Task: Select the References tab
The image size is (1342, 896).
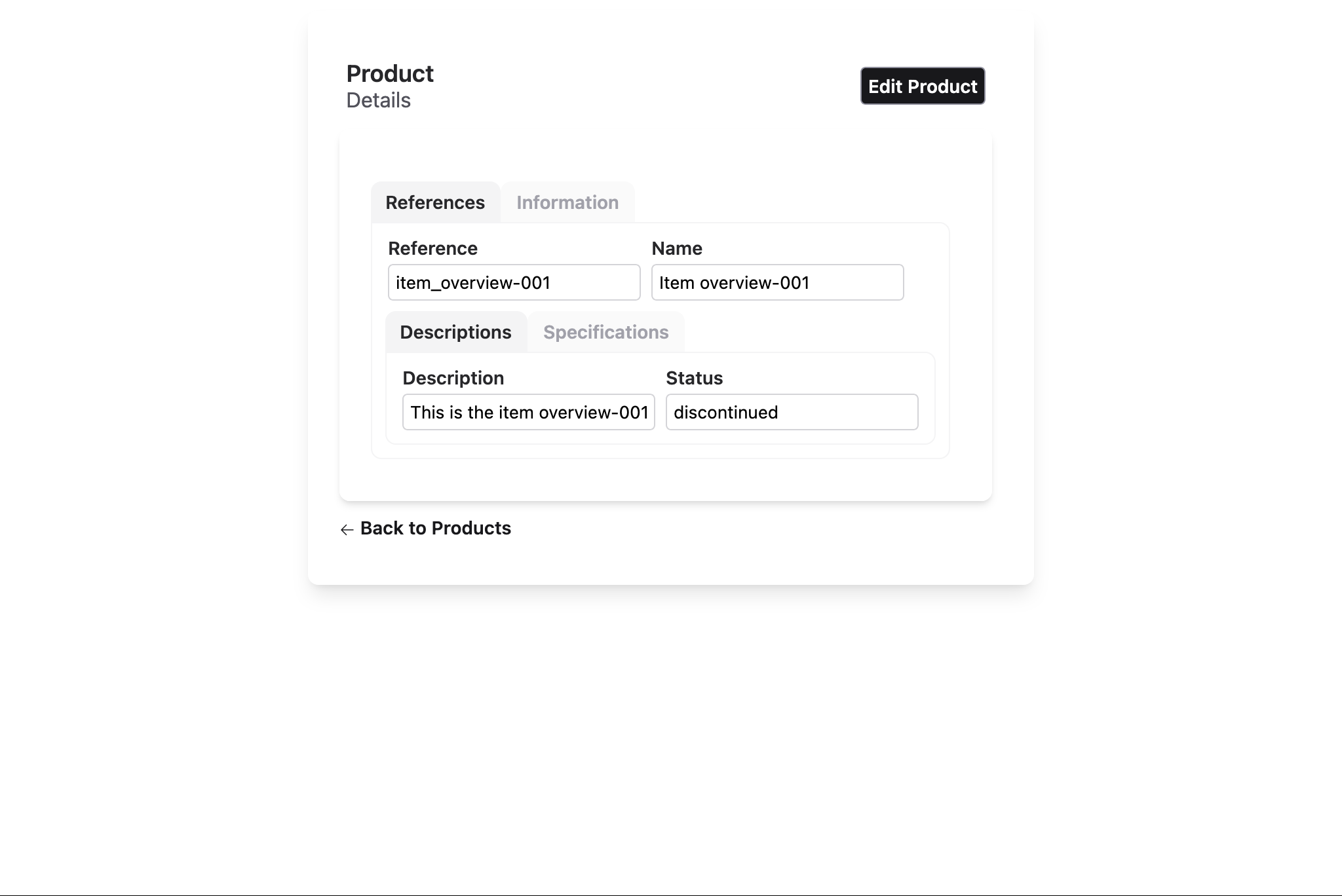Action: [x=435, y=202]
